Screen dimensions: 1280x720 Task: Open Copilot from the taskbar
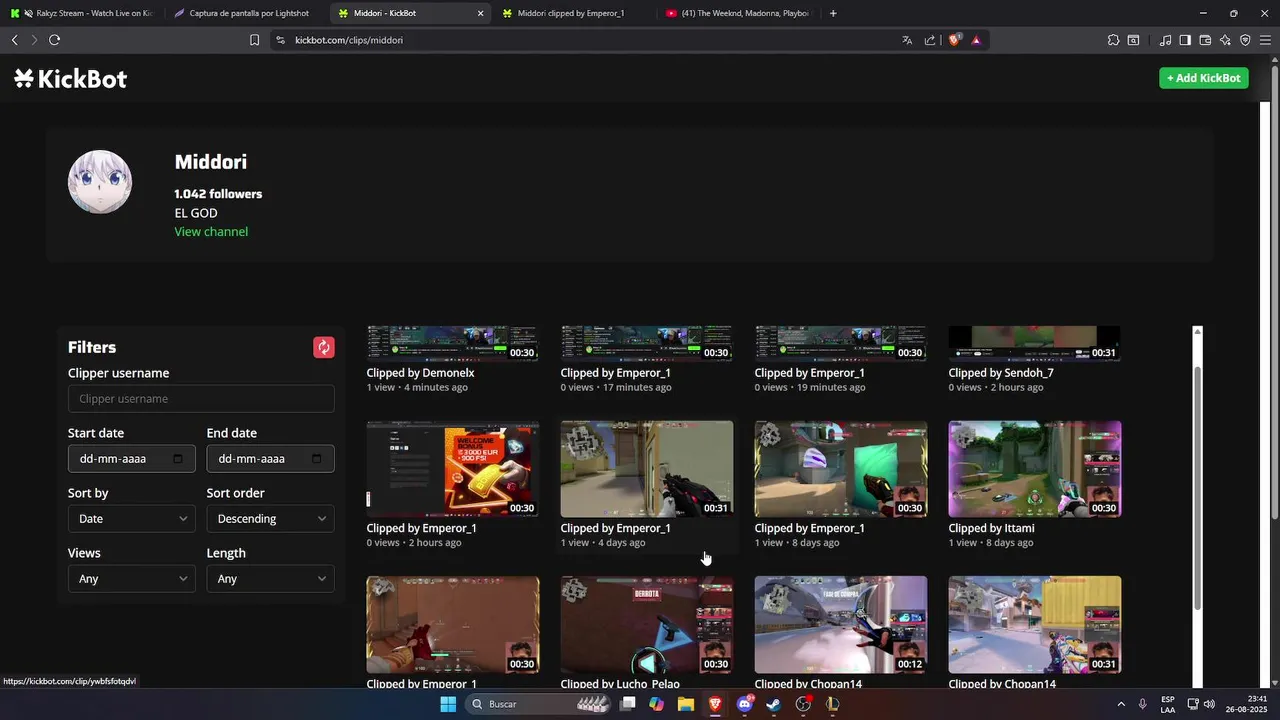pyautogui.click(x=656, y=704)
